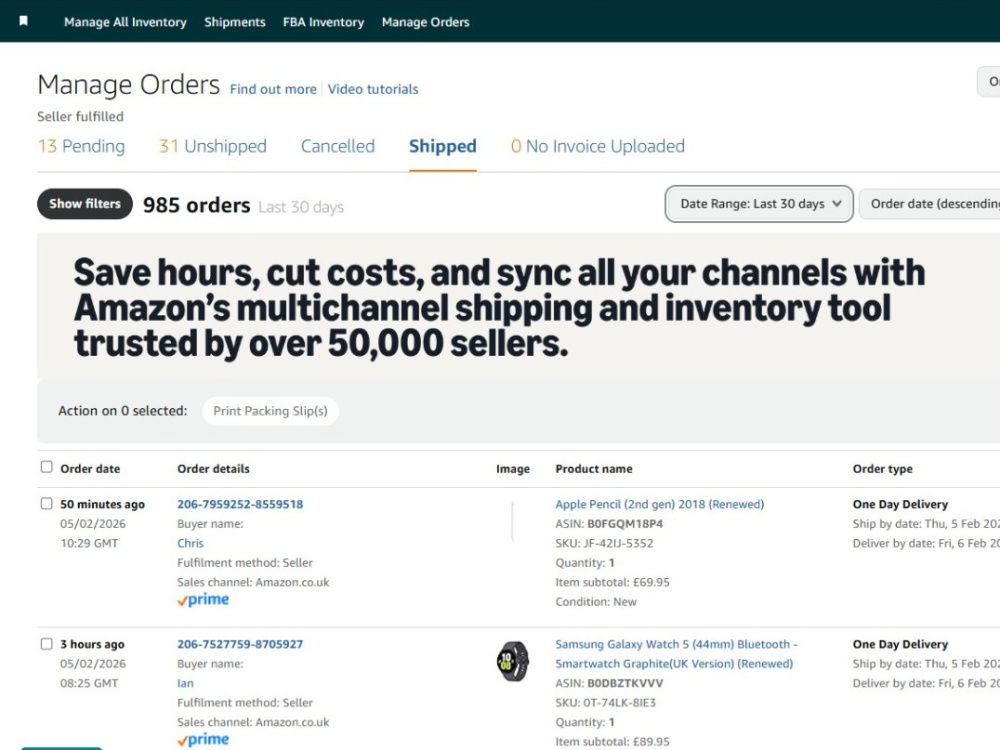Screen dimensions: 1000x750
Task: Click the Show filters button
Action: (85, 203)
